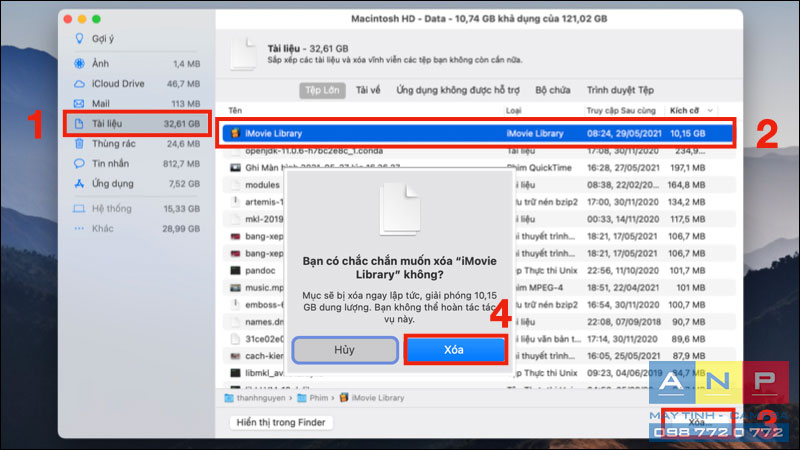The width and height of the screenshot is (800, 450).
Task: Click cach-kien presentation file icon
Action: pyautogui.click(x=235, y=356)
